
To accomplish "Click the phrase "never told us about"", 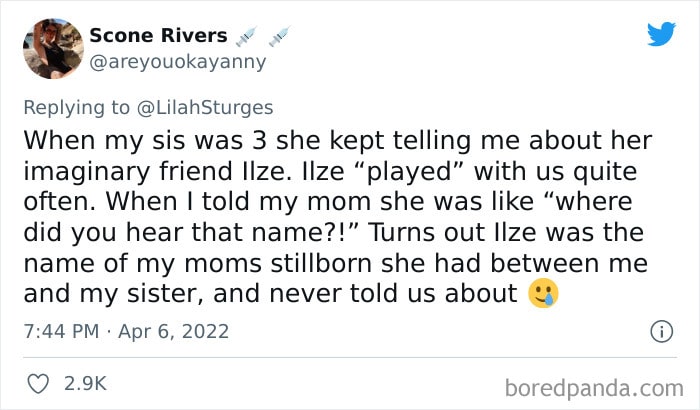I will pyautogui.click(x=394, y=293).
